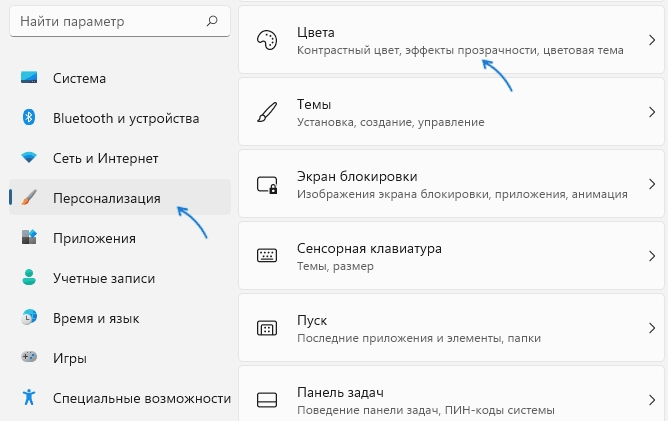Image resolution: width=668 pixels, height=421 pixels.
Task: Click the Найти параметр search field
Action: click(x=120, y=21)
